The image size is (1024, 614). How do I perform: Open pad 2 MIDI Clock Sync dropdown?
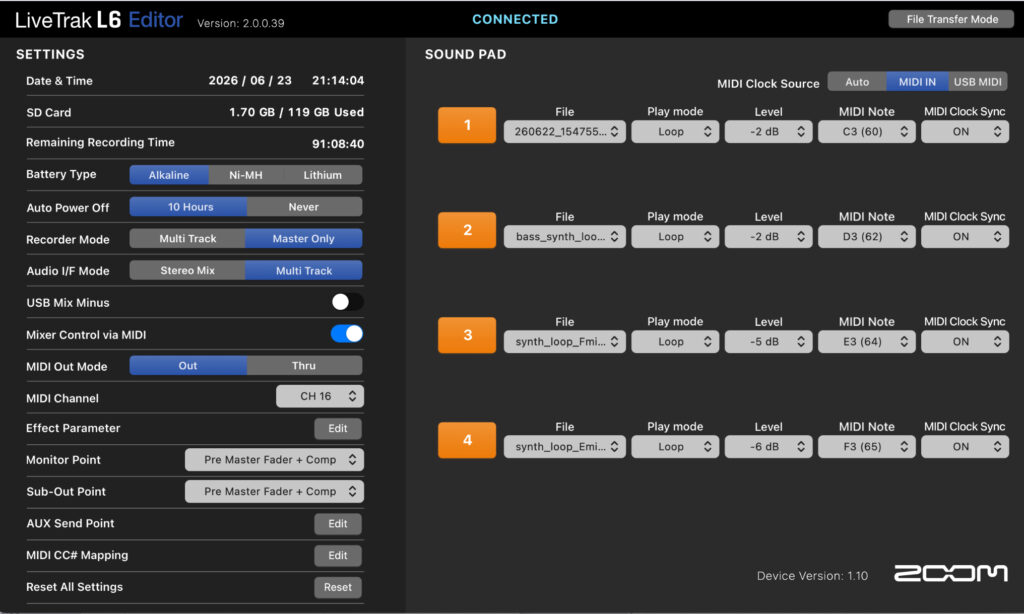(x=965, y=236)
